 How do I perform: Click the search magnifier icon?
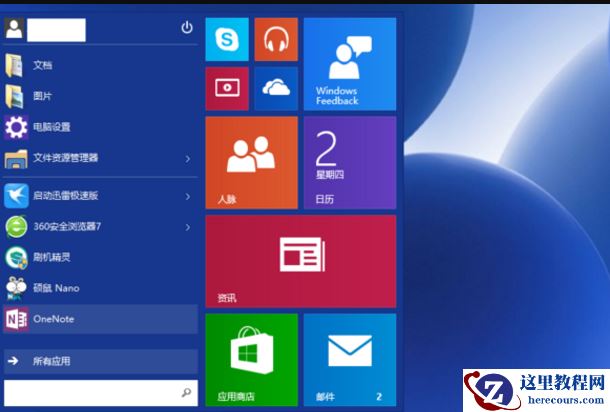pos(187,393)
